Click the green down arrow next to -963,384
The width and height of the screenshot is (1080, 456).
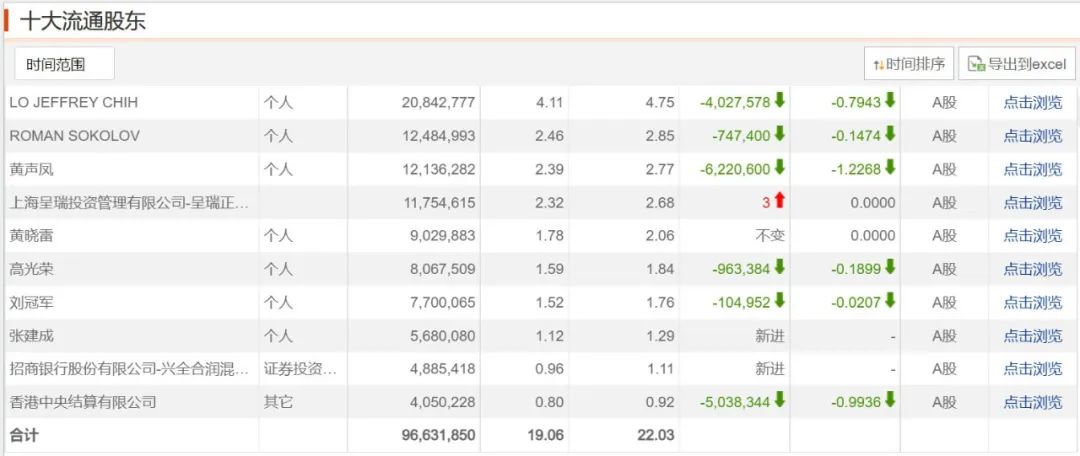point(779,268)
